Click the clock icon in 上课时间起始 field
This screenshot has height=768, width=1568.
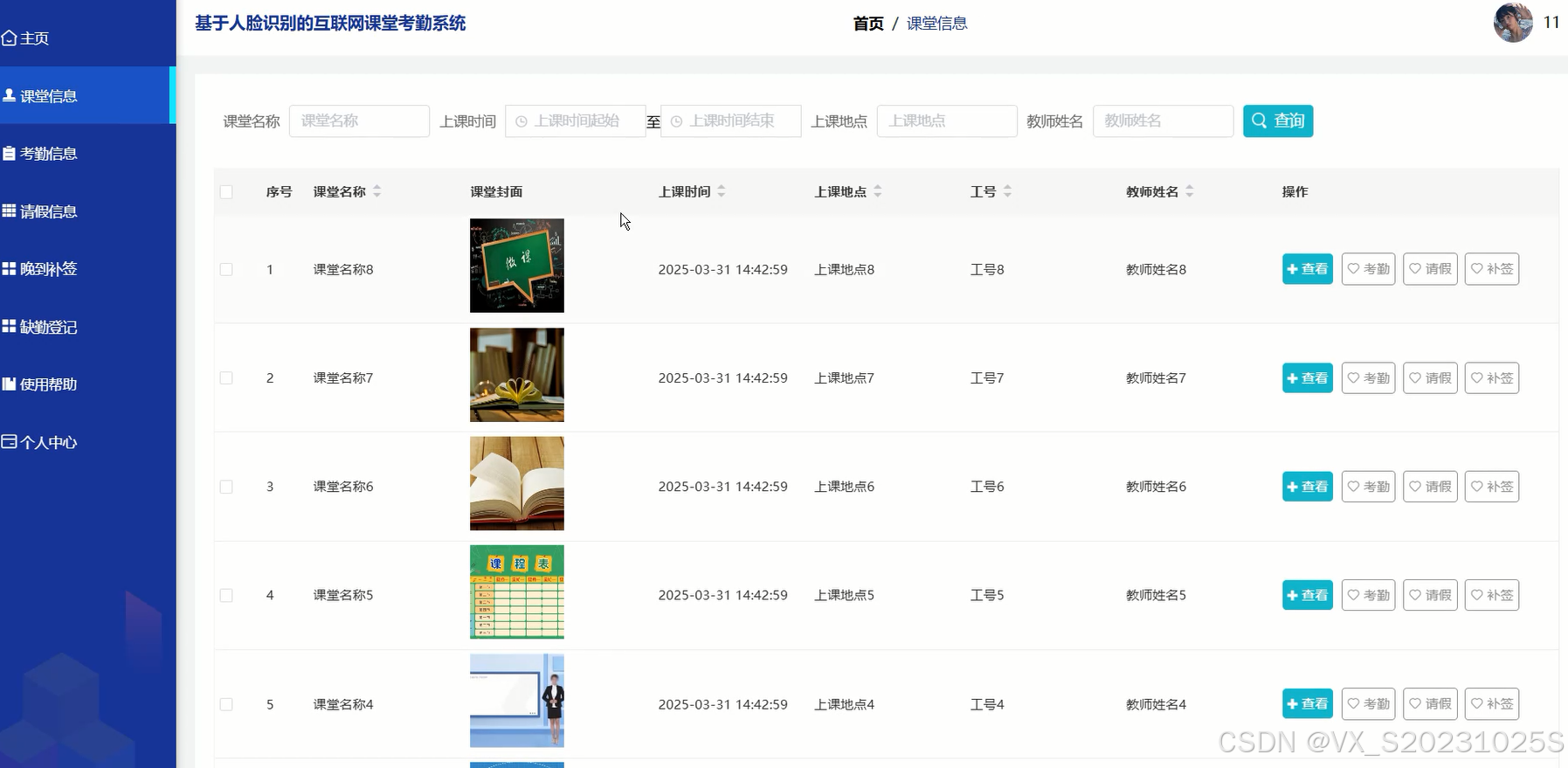click(522, 121)
